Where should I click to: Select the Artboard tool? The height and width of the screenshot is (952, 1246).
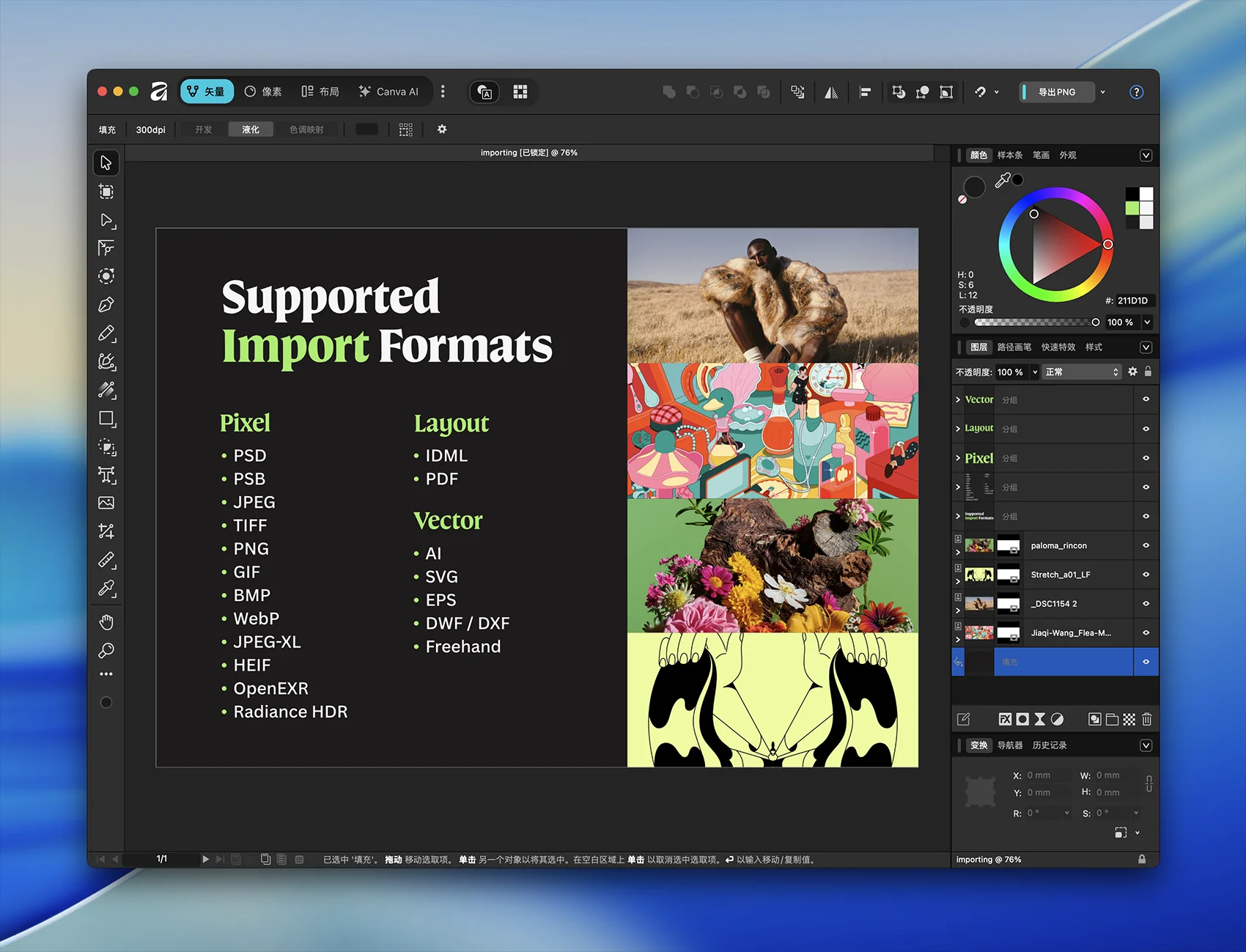point(106,191)
